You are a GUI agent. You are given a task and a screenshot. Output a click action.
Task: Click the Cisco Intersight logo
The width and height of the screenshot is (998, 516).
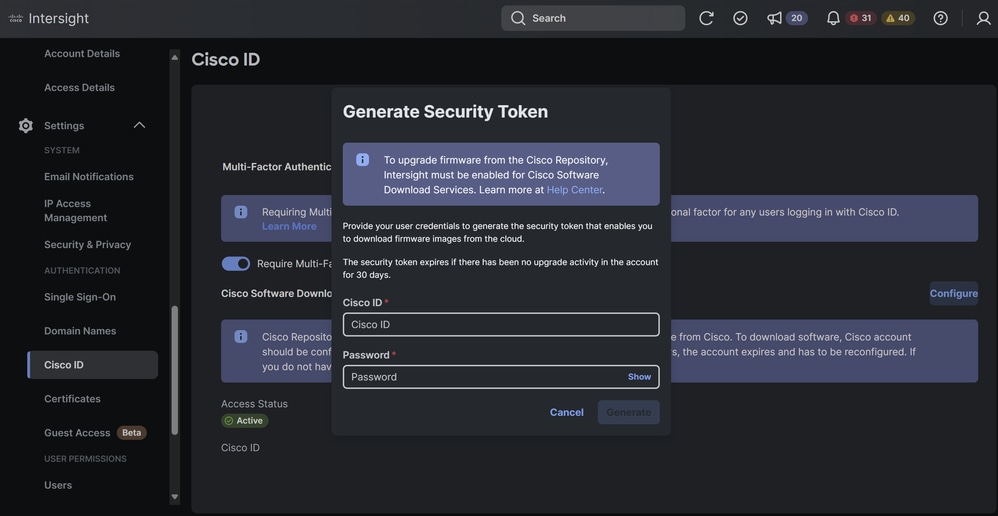tap(48, 18)
